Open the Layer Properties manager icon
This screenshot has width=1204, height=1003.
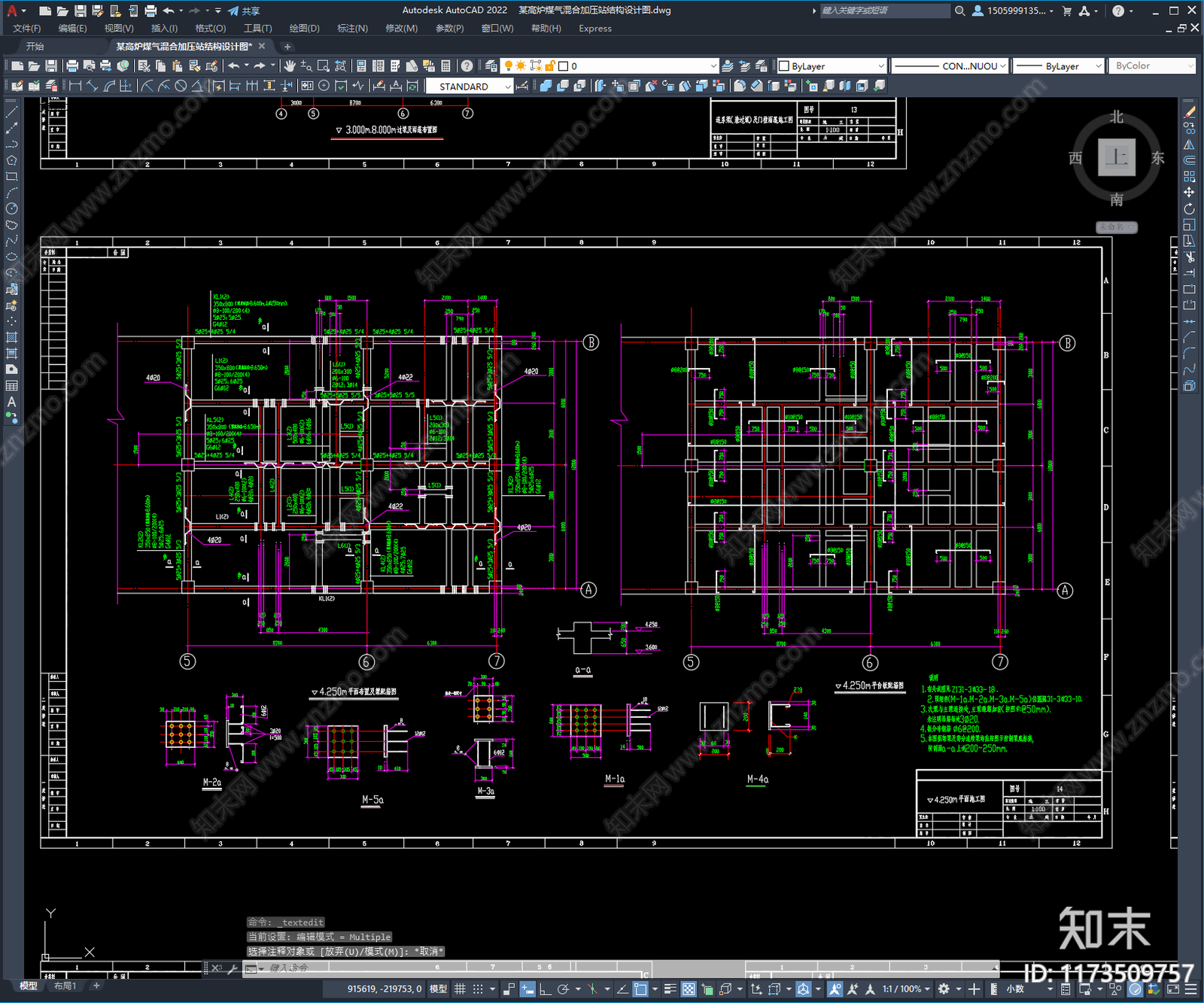coord(491,66)
